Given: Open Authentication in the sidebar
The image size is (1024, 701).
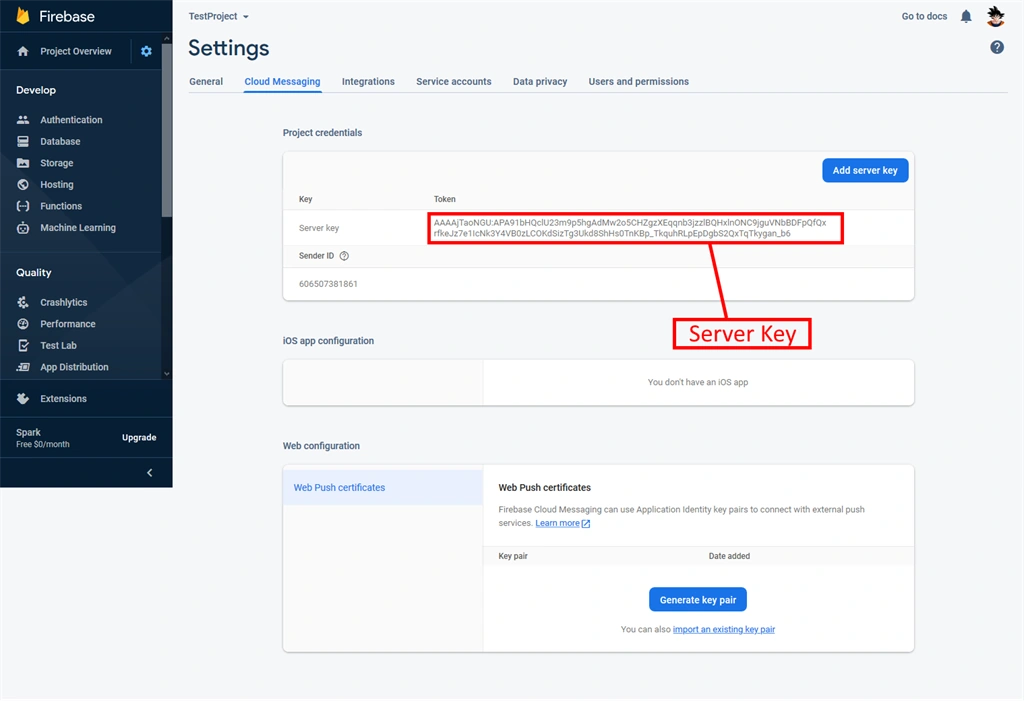Looking at the screenshot, I should [x=71, y=120].
